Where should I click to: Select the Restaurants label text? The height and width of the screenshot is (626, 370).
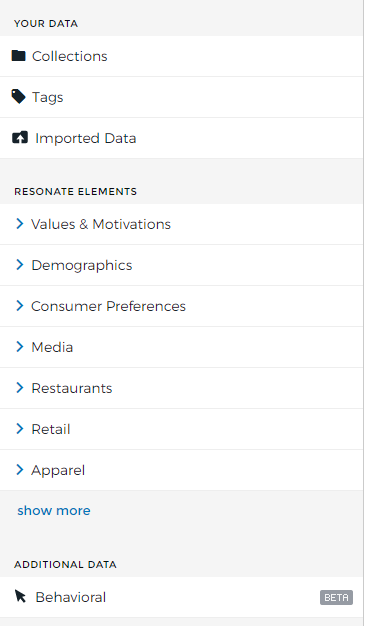point(72,388)
